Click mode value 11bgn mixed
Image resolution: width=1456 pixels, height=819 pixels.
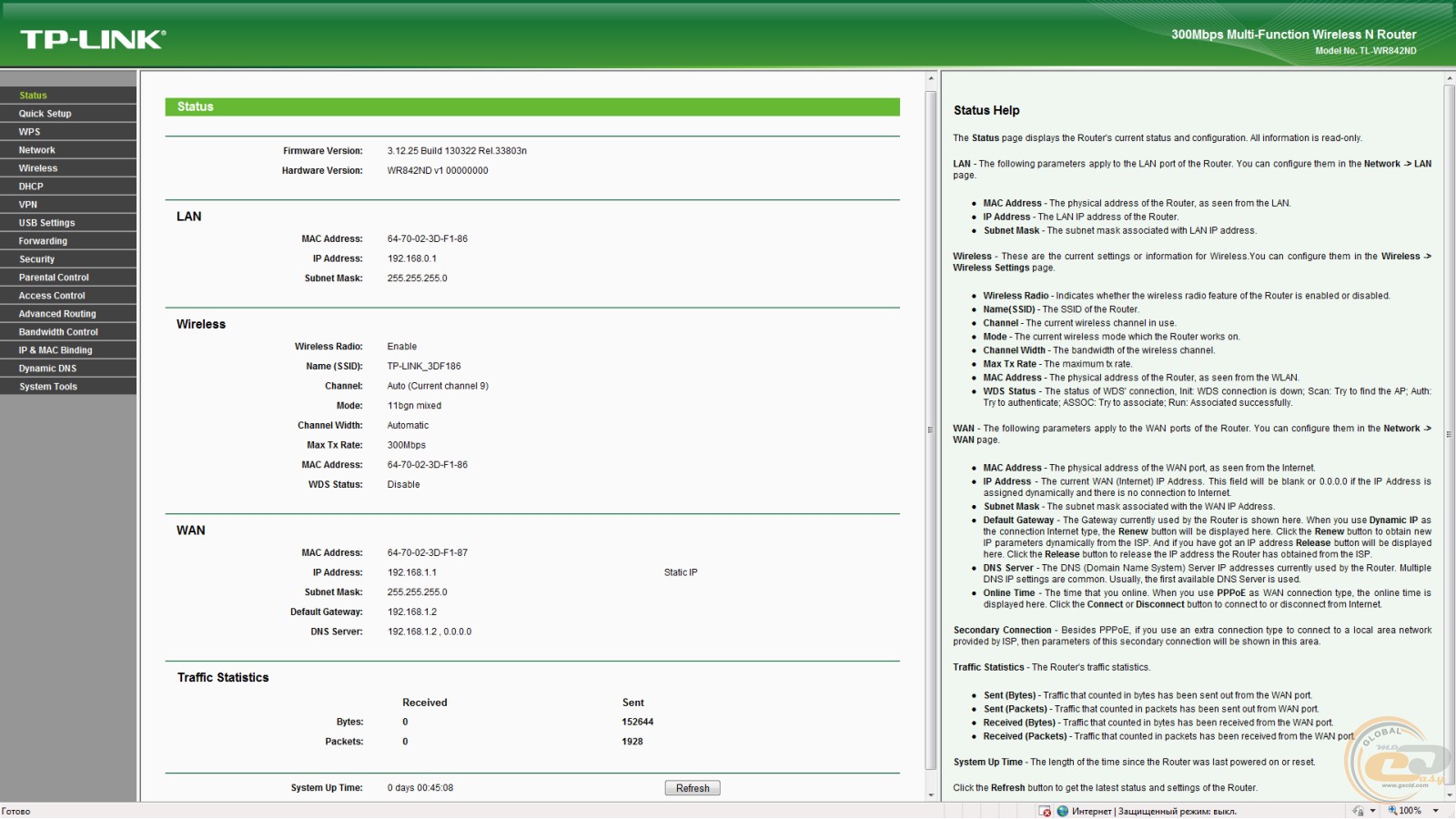click(414, 406)
